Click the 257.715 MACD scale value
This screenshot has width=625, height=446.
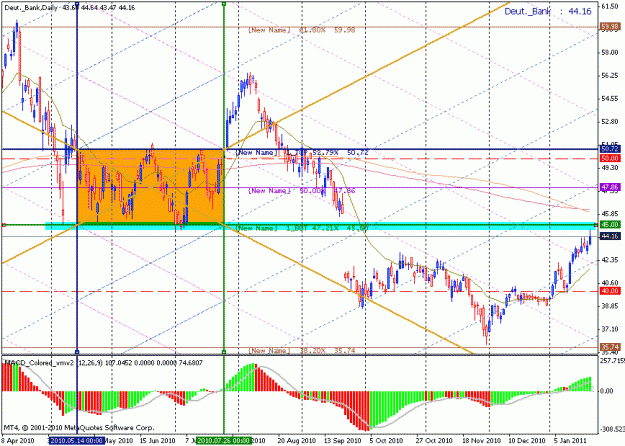coord(612,360)
